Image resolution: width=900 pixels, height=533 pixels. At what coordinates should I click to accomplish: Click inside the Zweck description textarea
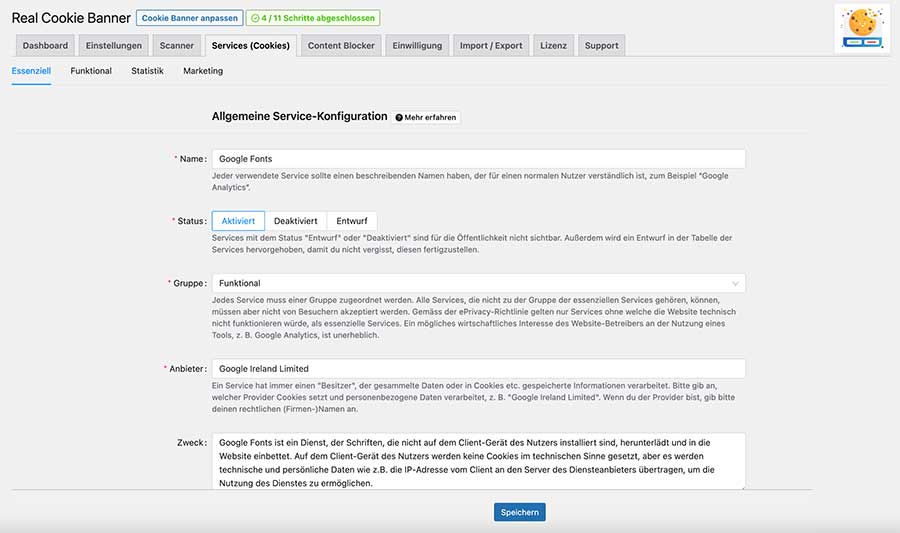pyautogui.click(x=478, y=461)
